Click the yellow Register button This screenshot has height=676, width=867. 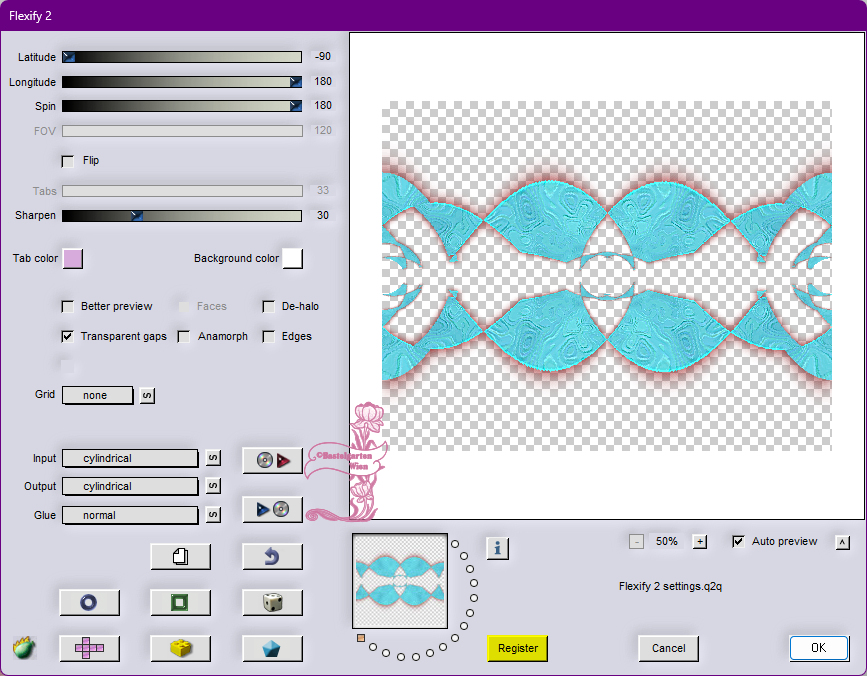coord(518,648)
